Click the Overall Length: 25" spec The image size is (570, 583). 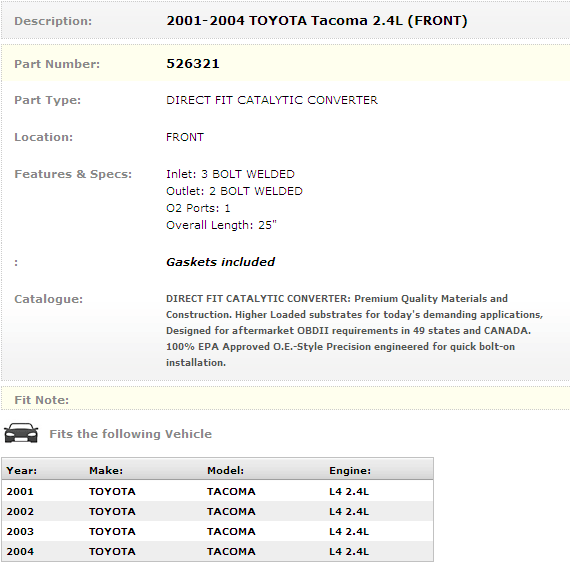221,225
